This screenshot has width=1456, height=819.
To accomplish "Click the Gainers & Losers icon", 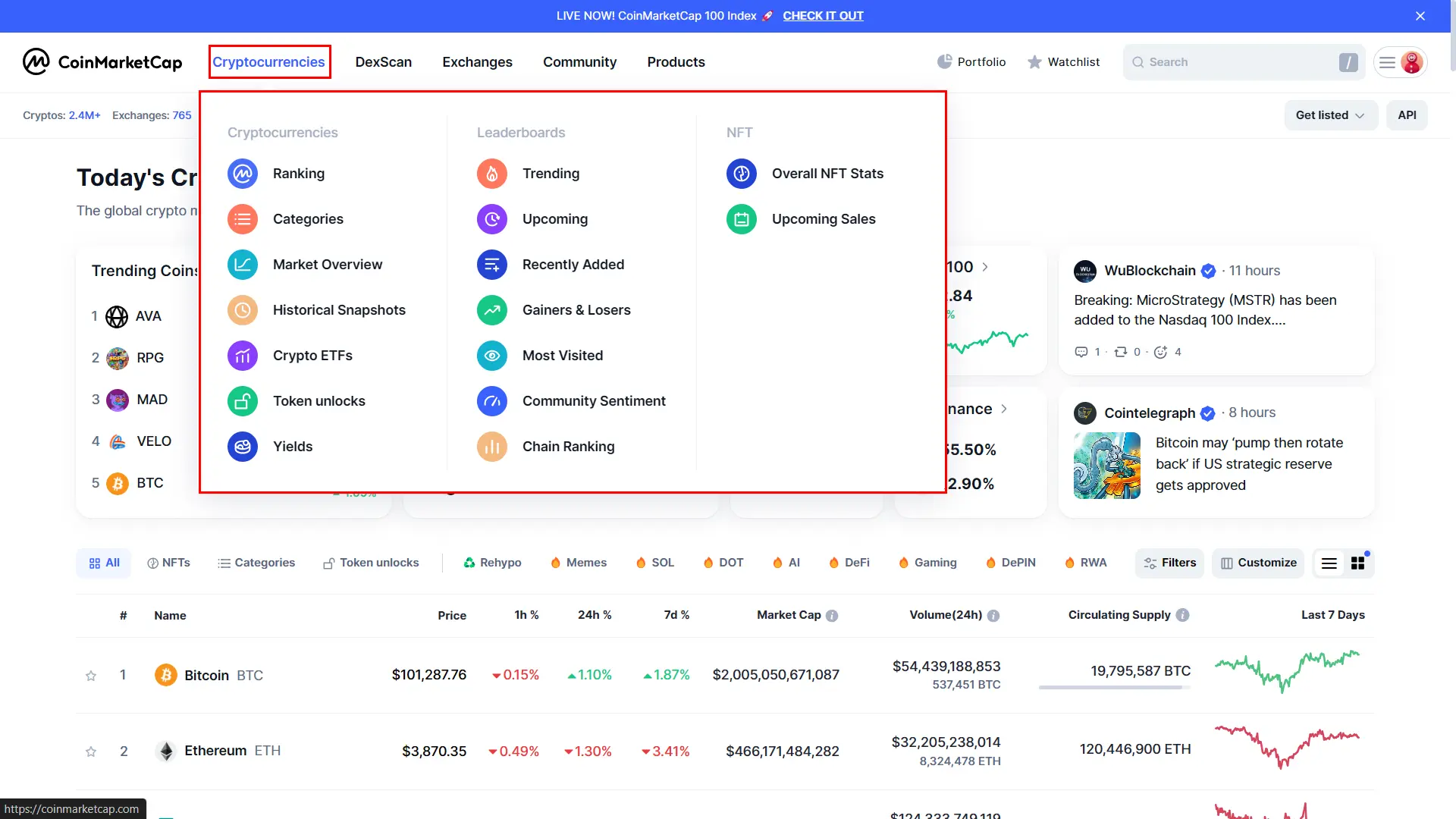I will click(493, 310).
